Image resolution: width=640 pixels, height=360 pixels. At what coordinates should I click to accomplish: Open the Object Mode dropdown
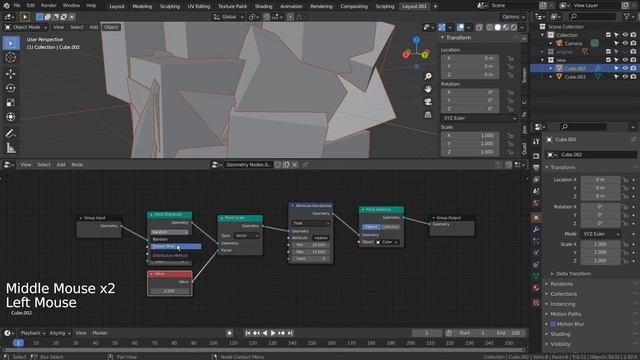tap(26, 27)
